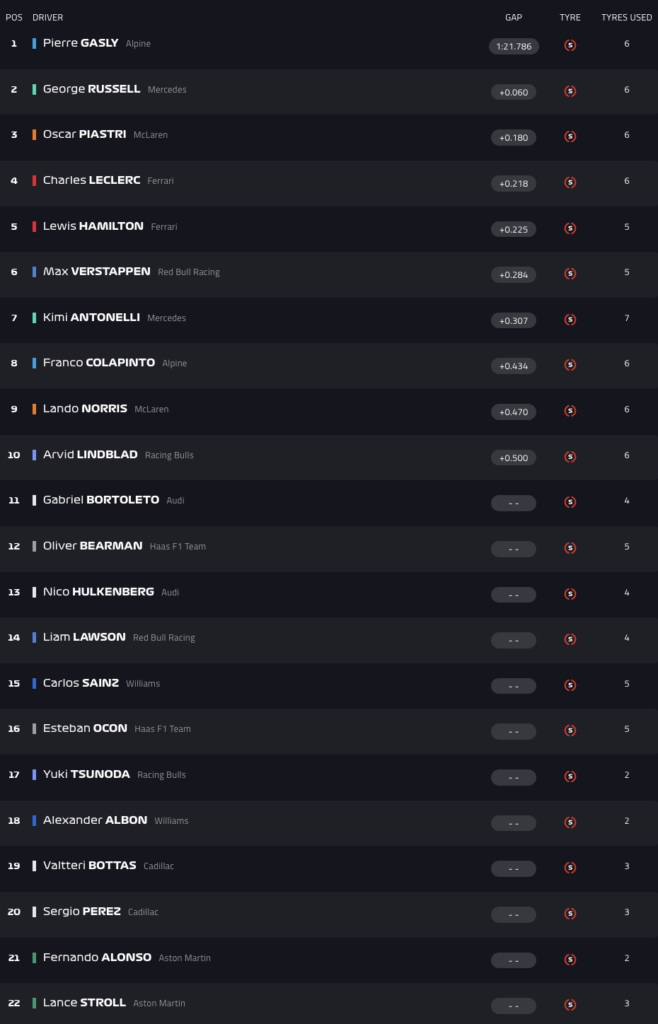658x1024 pixels.
Task: Click Oscar Piastri's soft tyre icon
Action: (570, 137)
